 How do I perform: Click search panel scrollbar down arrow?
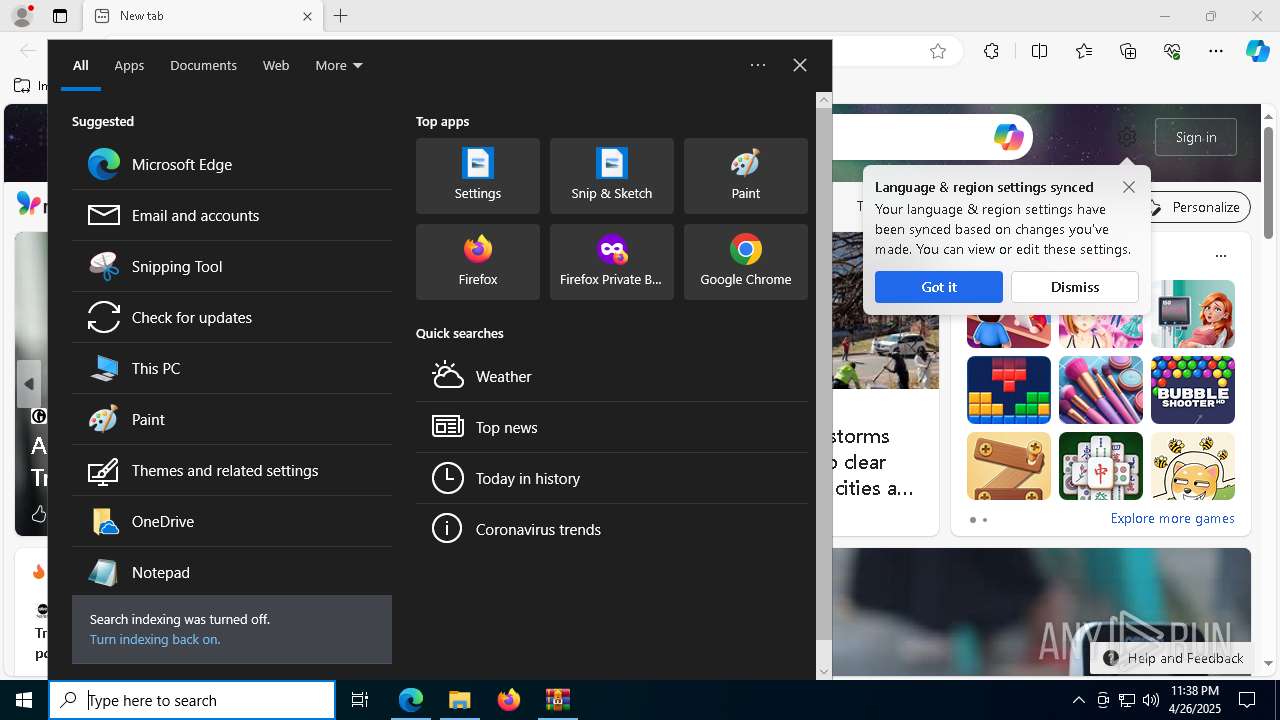pyautogui.click(x=824, y=672)
